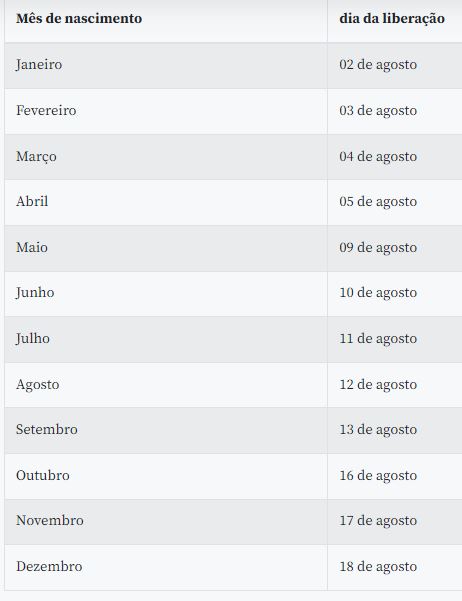Select the '12 de agosto' date for Agosto

coord(378,384)
